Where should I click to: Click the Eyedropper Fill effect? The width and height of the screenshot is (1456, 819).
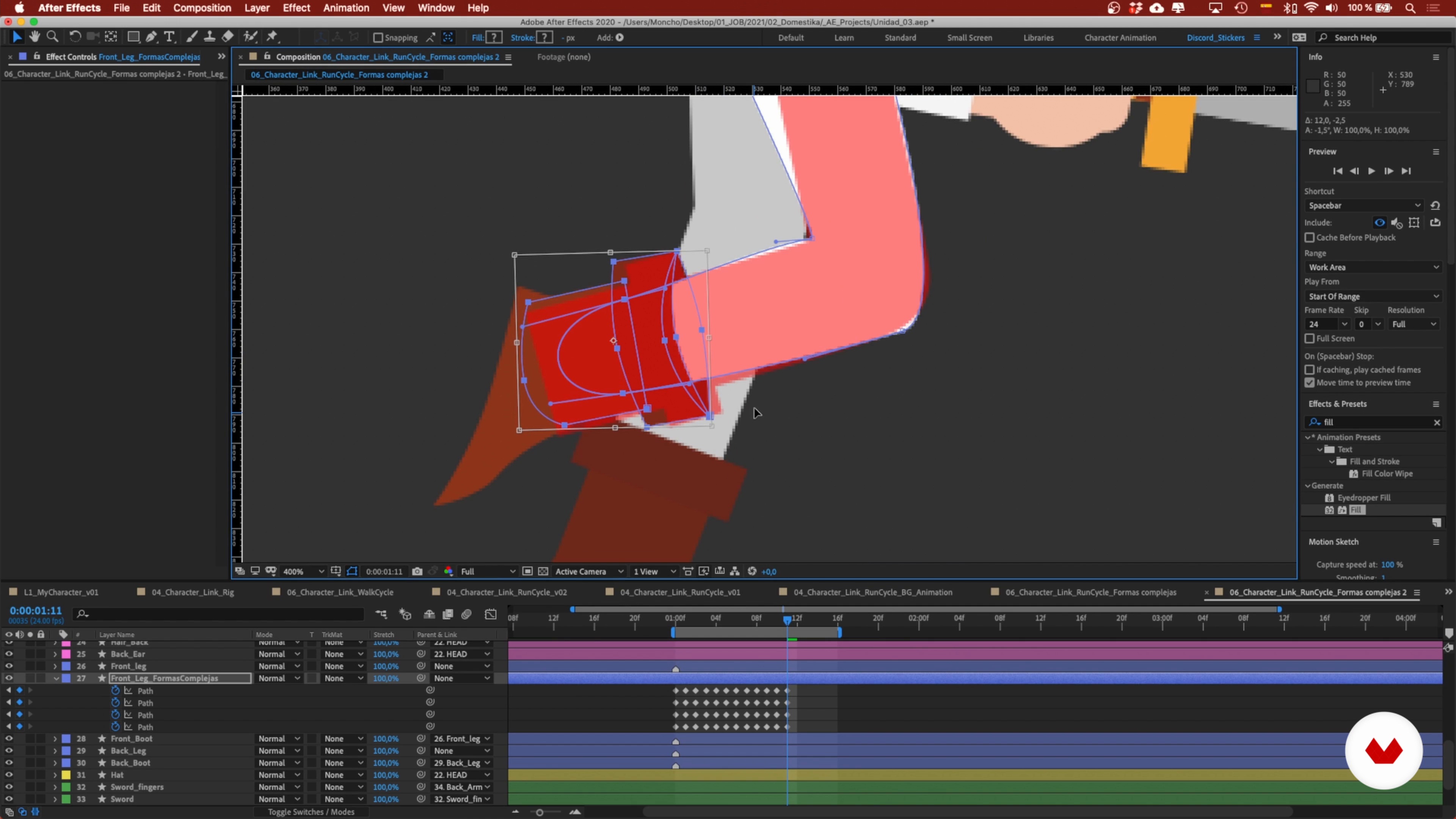coord(1363,497)
